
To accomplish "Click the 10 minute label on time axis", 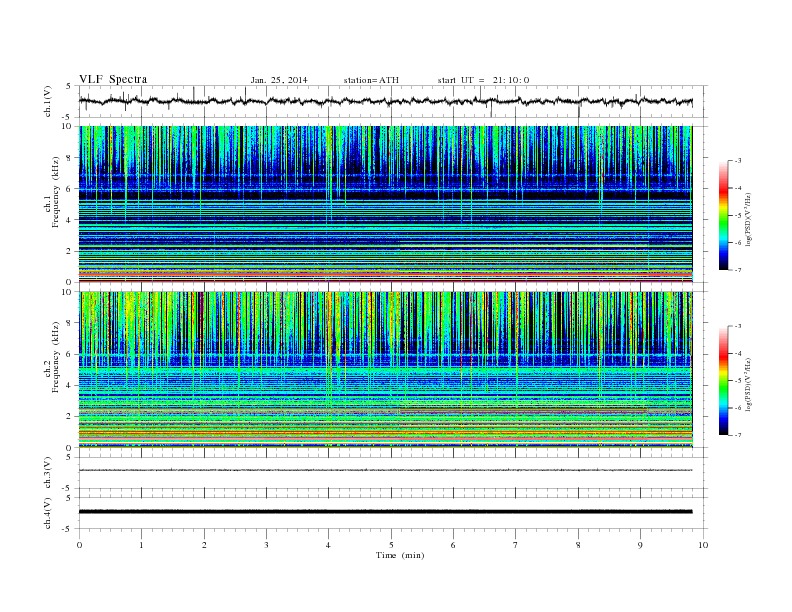I will tap(703, 545).
